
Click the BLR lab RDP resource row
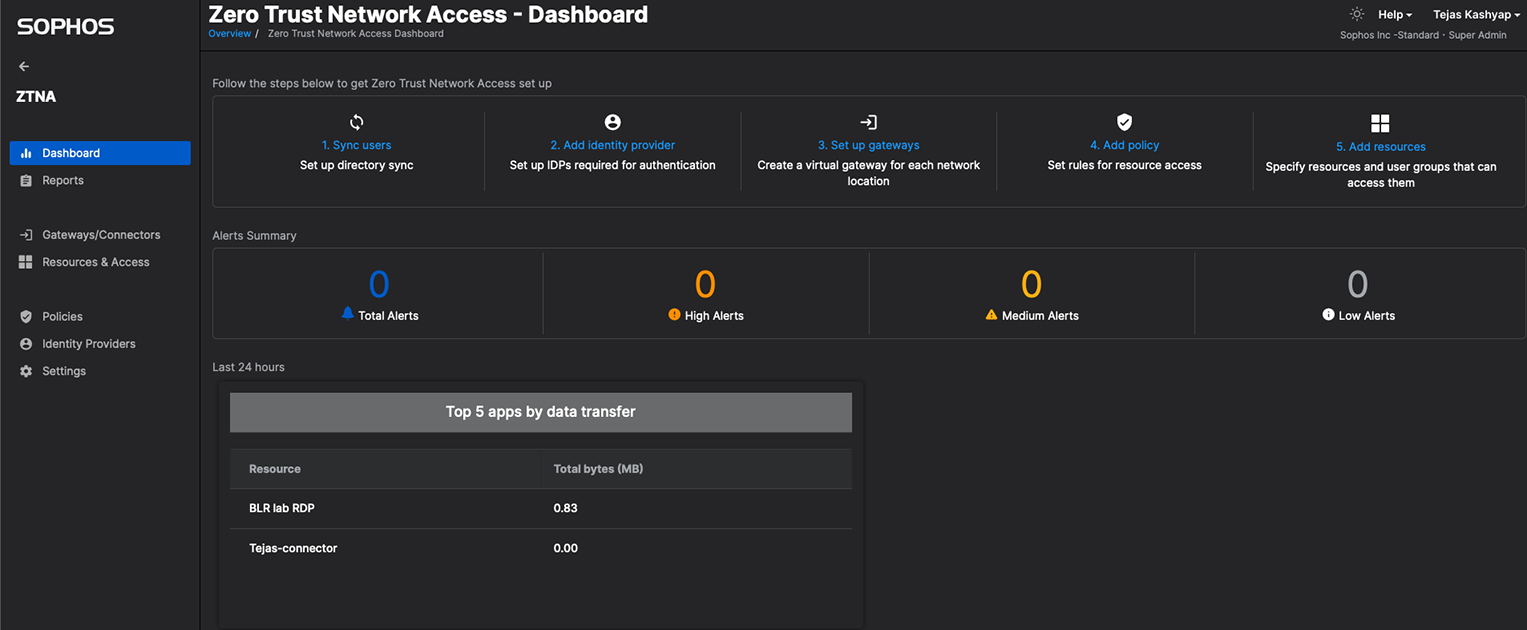pyautogui.click(x=282, y=508)
